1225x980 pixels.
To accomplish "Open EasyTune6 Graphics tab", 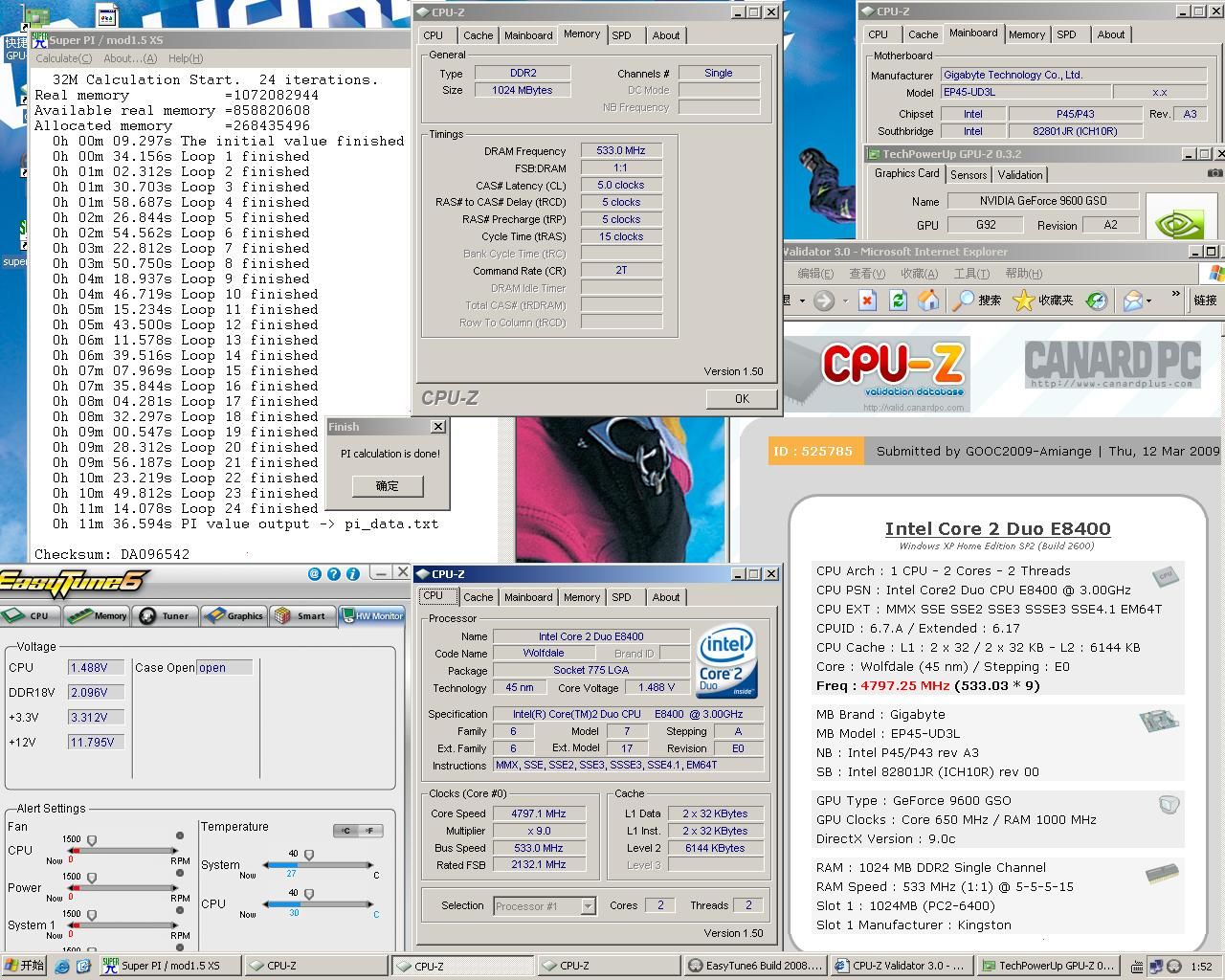I will pos(234,615).
